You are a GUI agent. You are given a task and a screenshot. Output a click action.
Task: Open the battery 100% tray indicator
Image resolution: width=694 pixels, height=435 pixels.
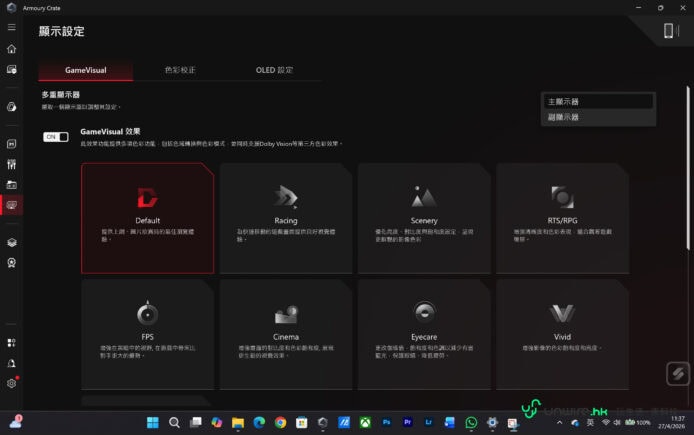tap(637, 423)
